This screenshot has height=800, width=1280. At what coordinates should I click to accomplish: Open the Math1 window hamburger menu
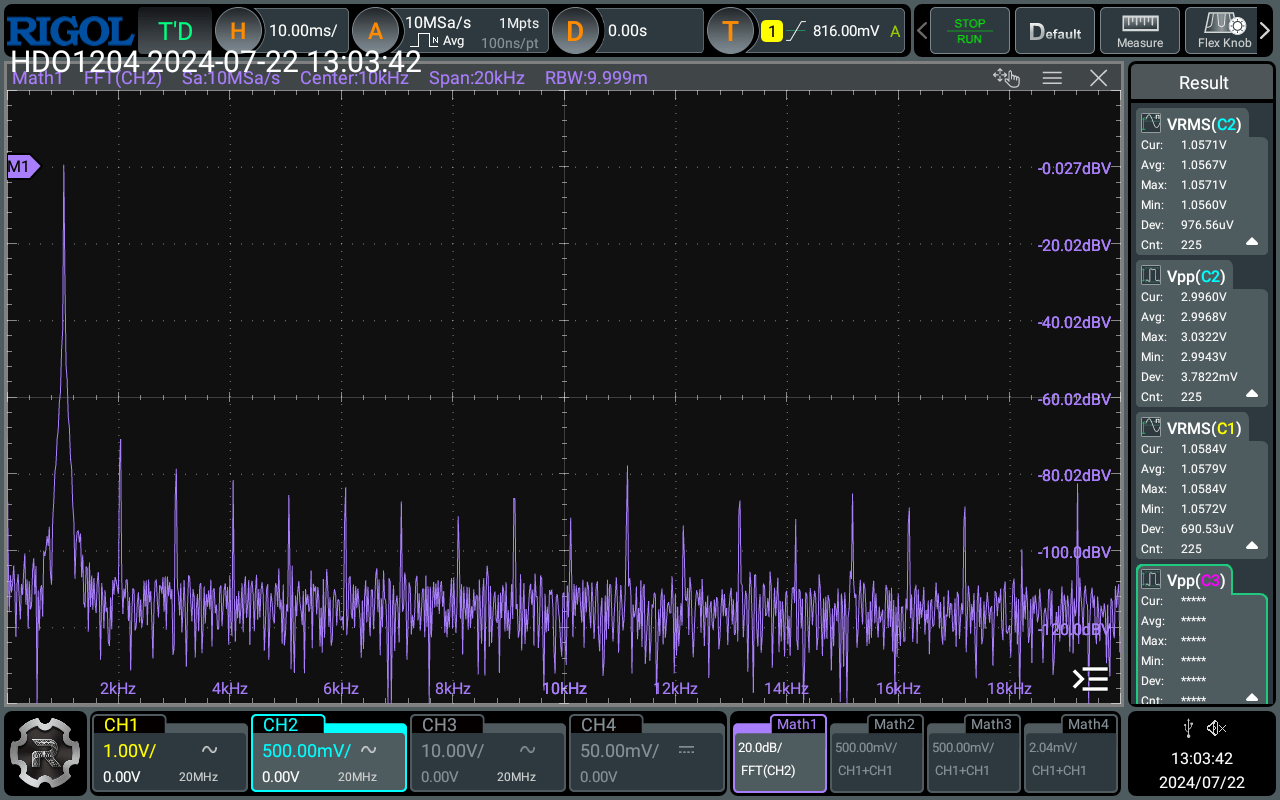point(1052,78)
